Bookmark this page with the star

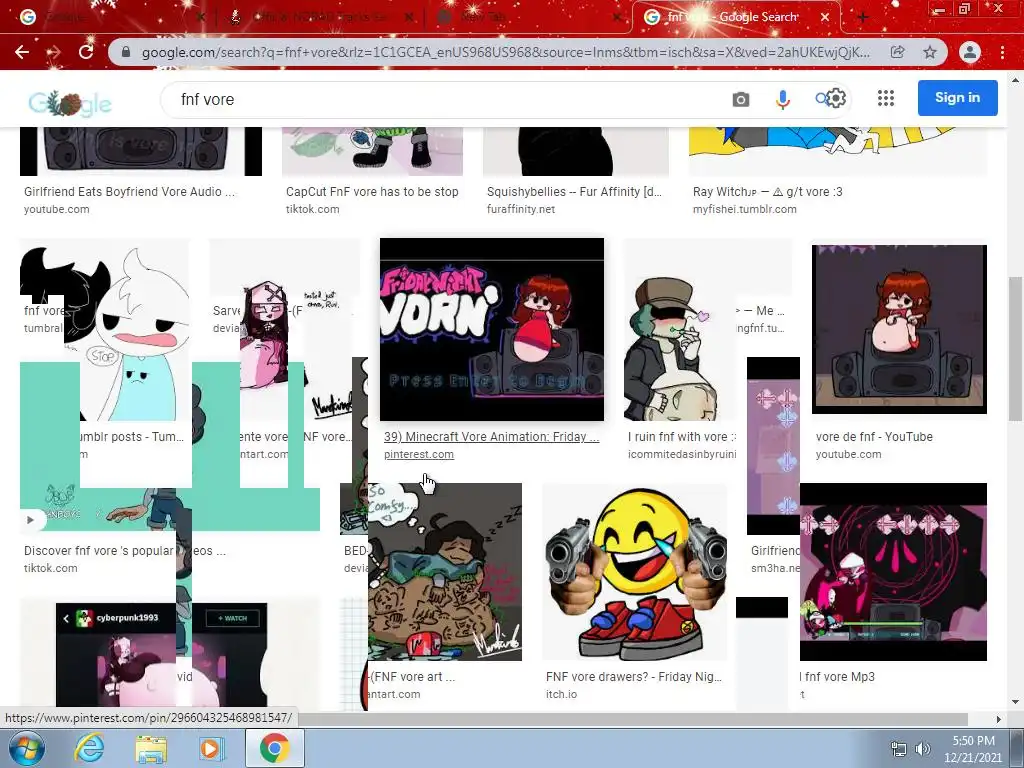pyautogui.click(x=930, y=52)
